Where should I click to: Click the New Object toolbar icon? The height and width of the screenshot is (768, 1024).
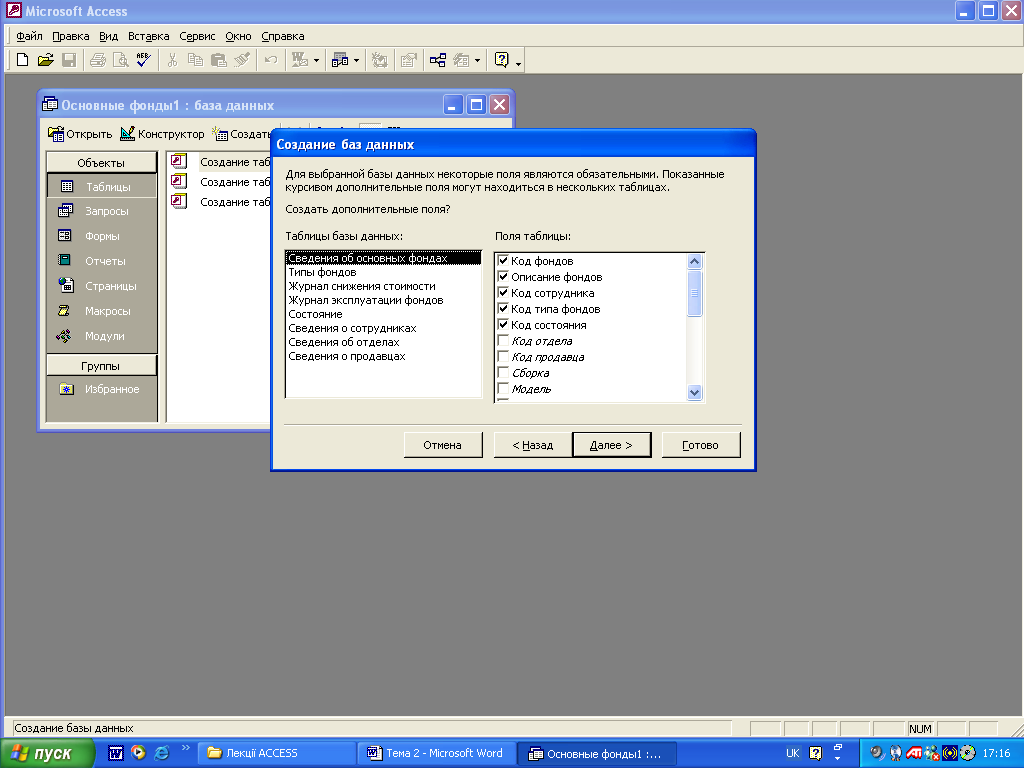462,60
